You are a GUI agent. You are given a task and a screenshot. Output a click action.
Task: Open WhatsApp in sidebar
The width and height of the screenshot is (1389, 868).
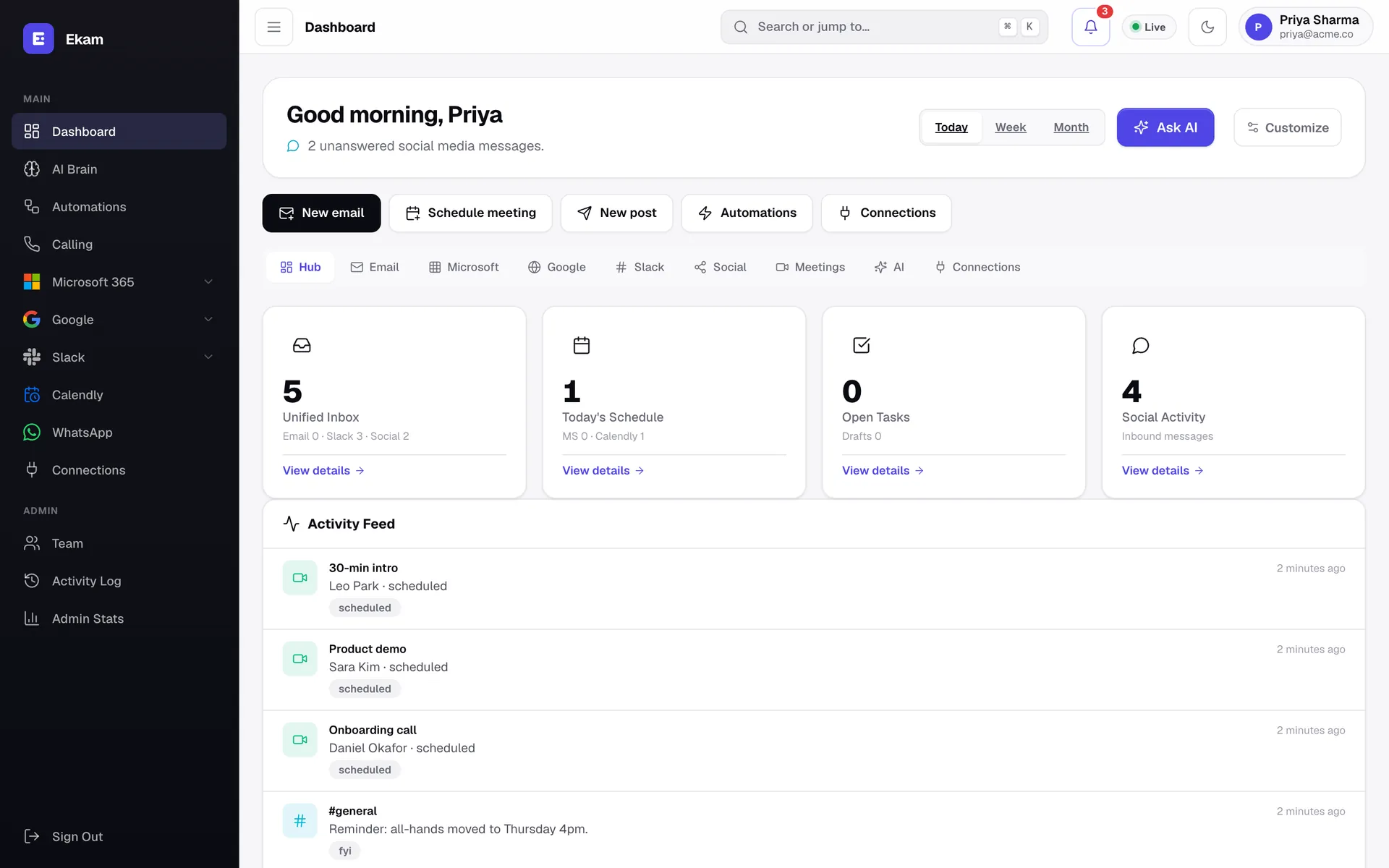coord(119,432)
